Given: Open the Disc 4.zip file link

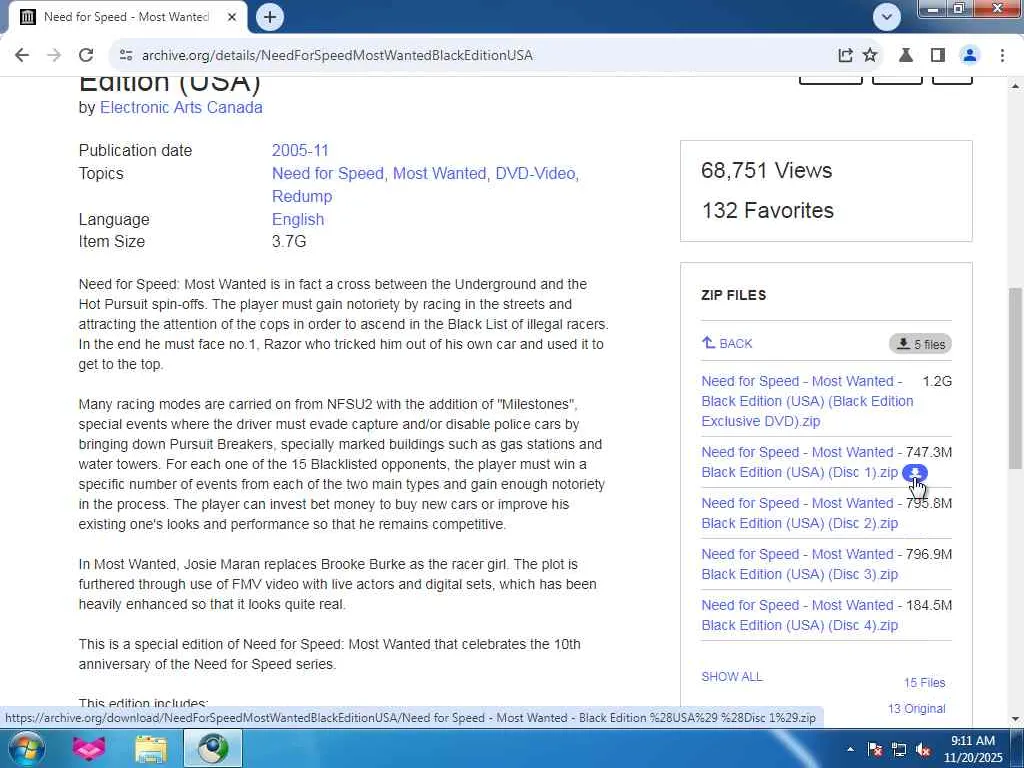Looking at the screenshot, I should (x=800, y=615).
